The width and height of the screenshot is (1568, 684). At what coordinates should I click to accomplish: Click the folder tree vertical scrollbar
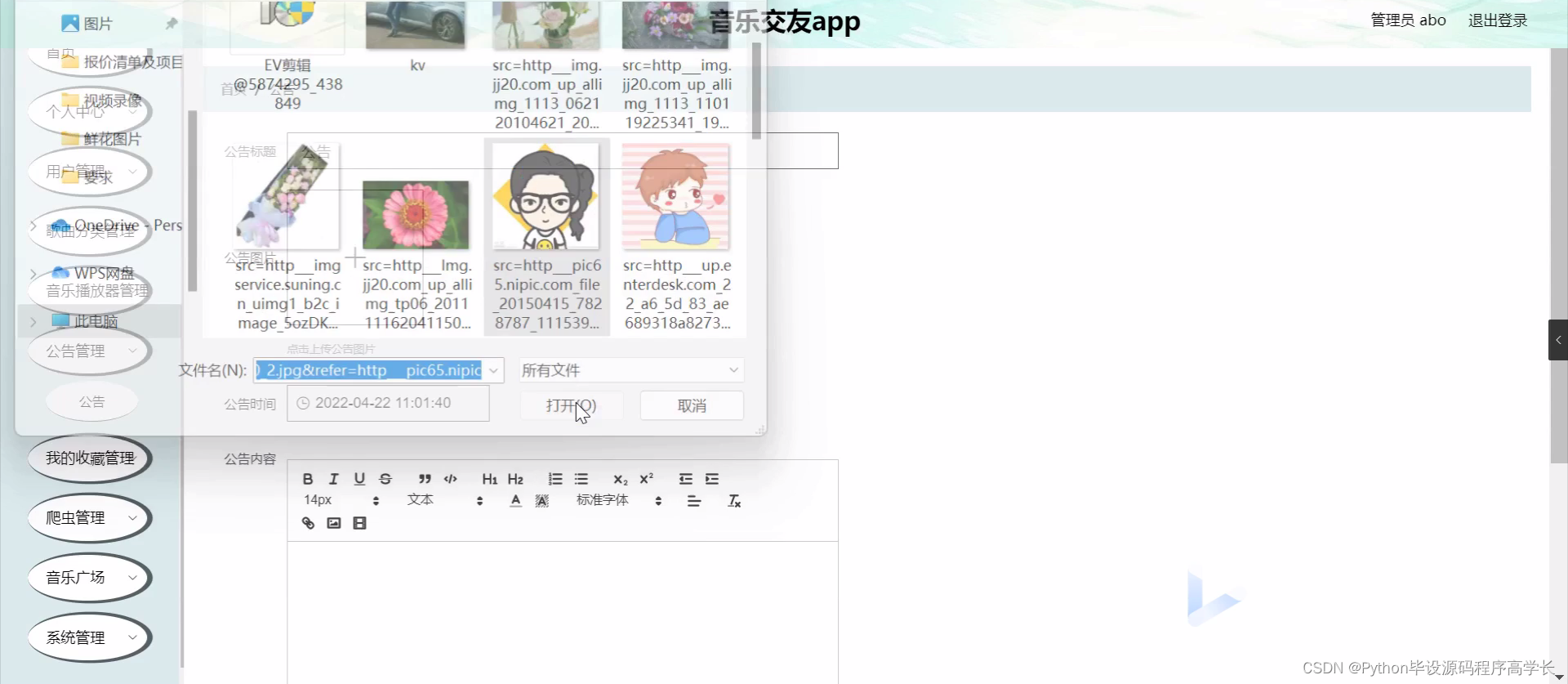[193, 200]
